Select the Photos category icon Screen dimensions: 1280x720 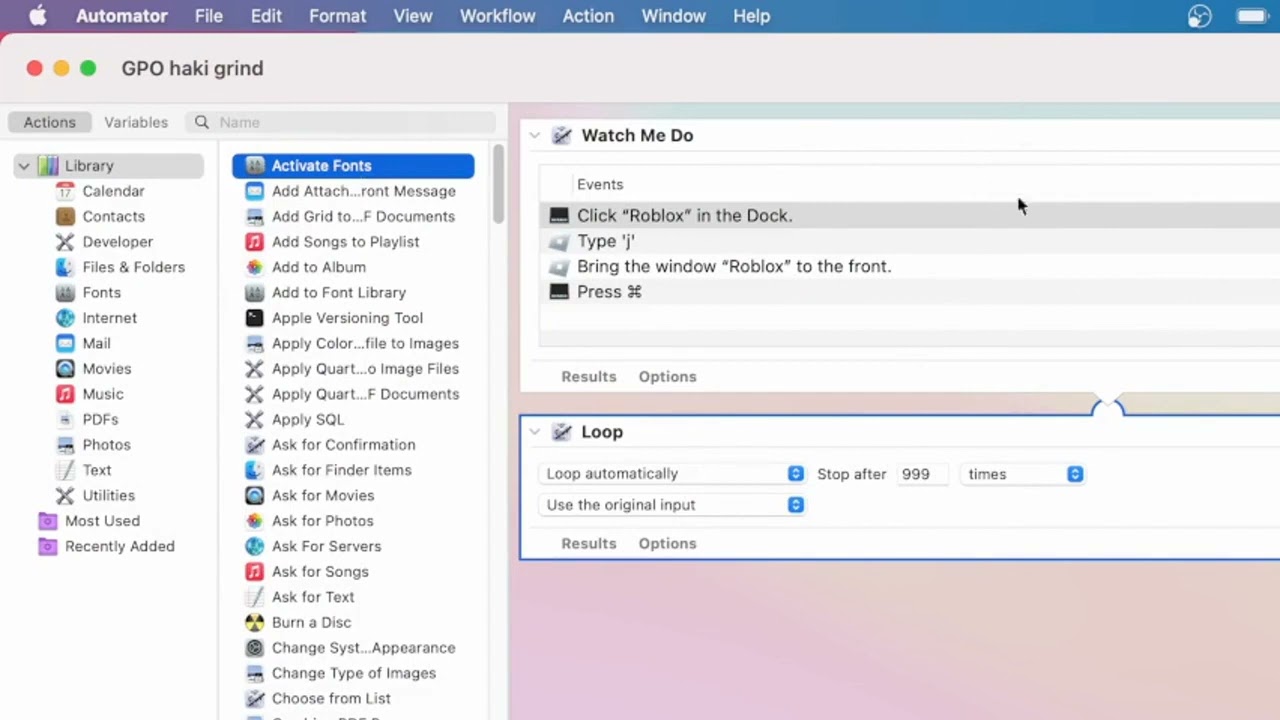65,445
